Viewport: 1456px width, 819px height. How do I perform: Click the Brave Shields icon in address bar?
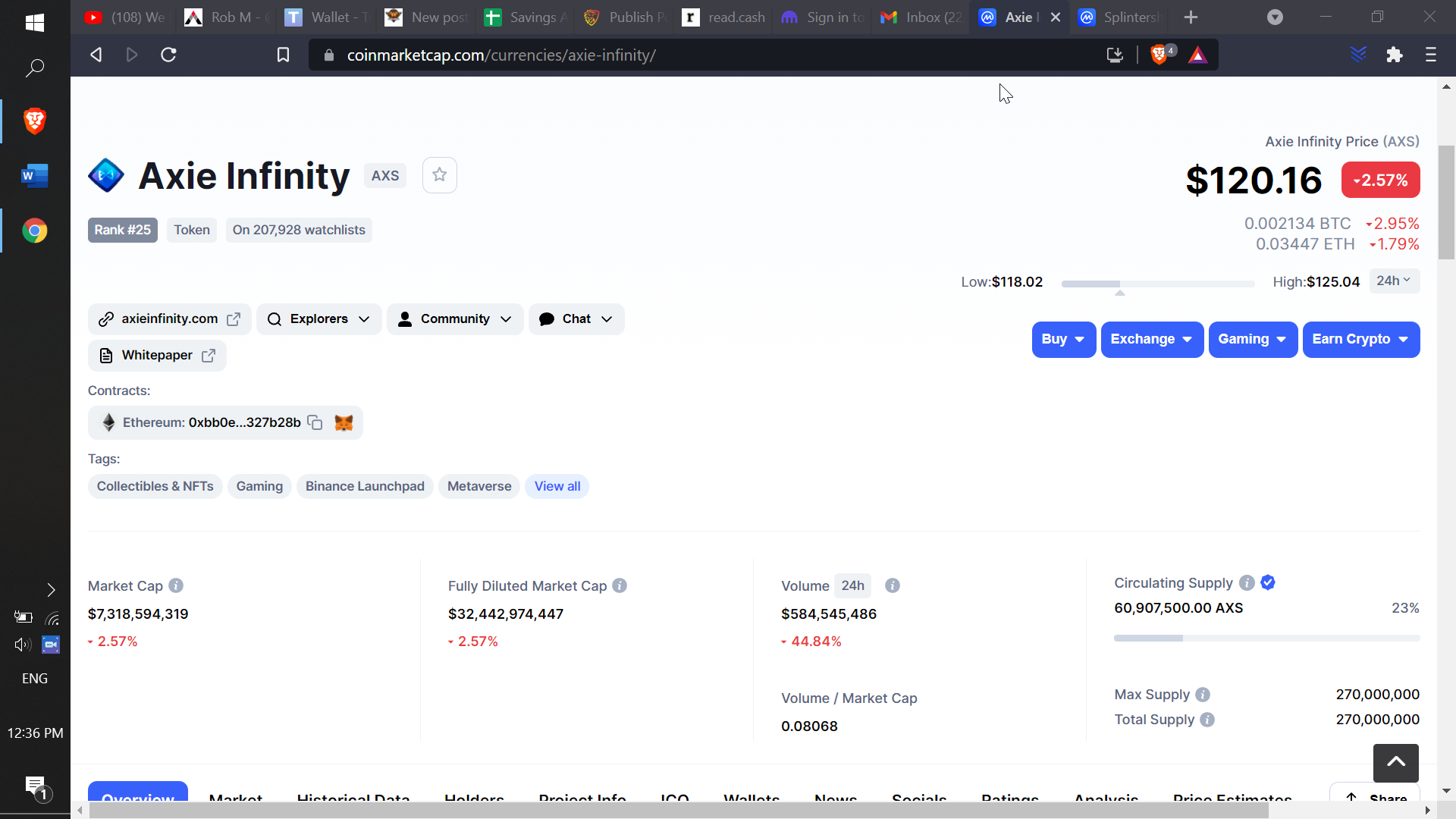pos(1161,55)
